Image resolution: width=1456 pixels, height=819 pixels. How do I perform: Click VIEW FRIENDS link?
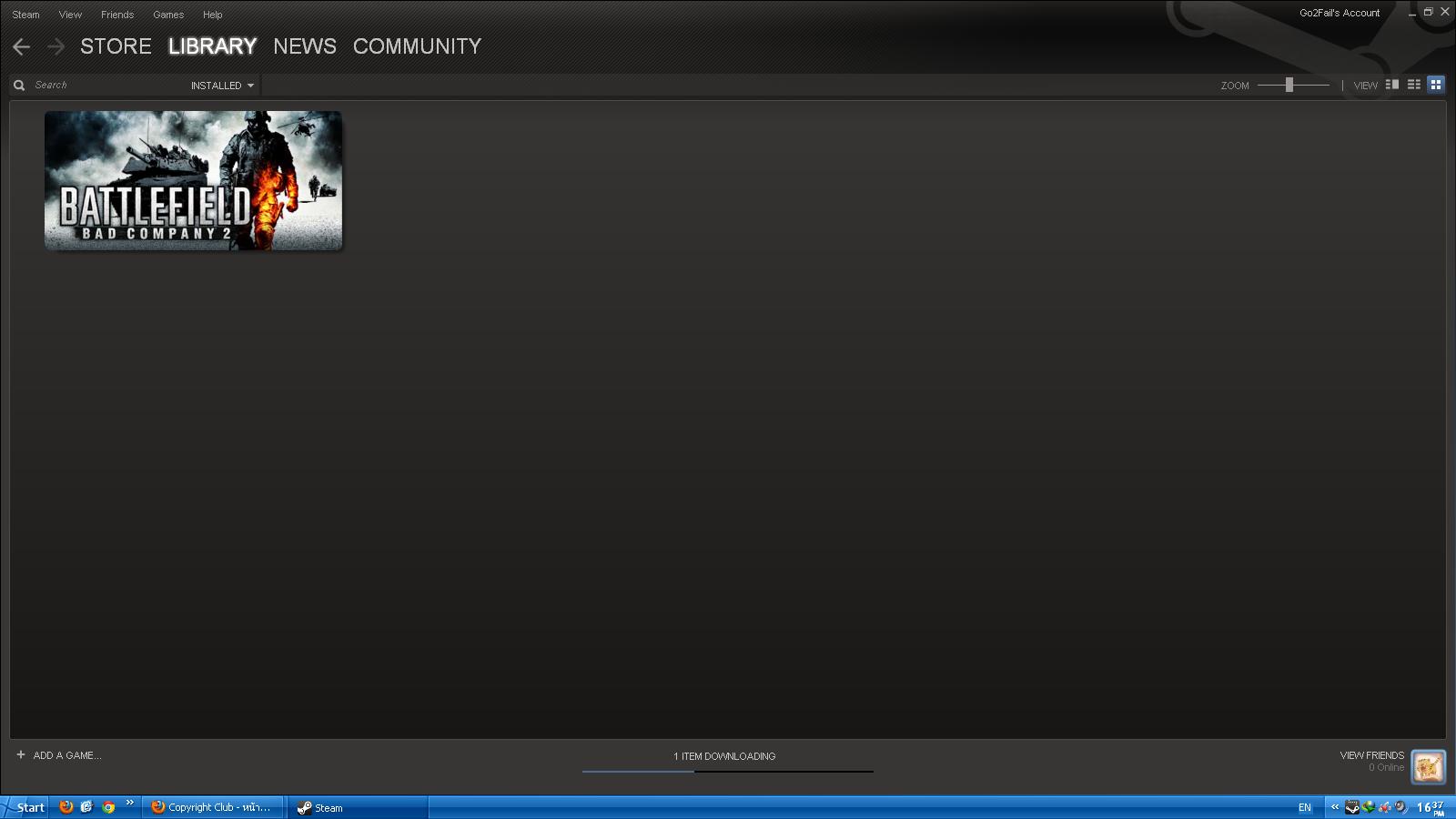[1372, 755]
